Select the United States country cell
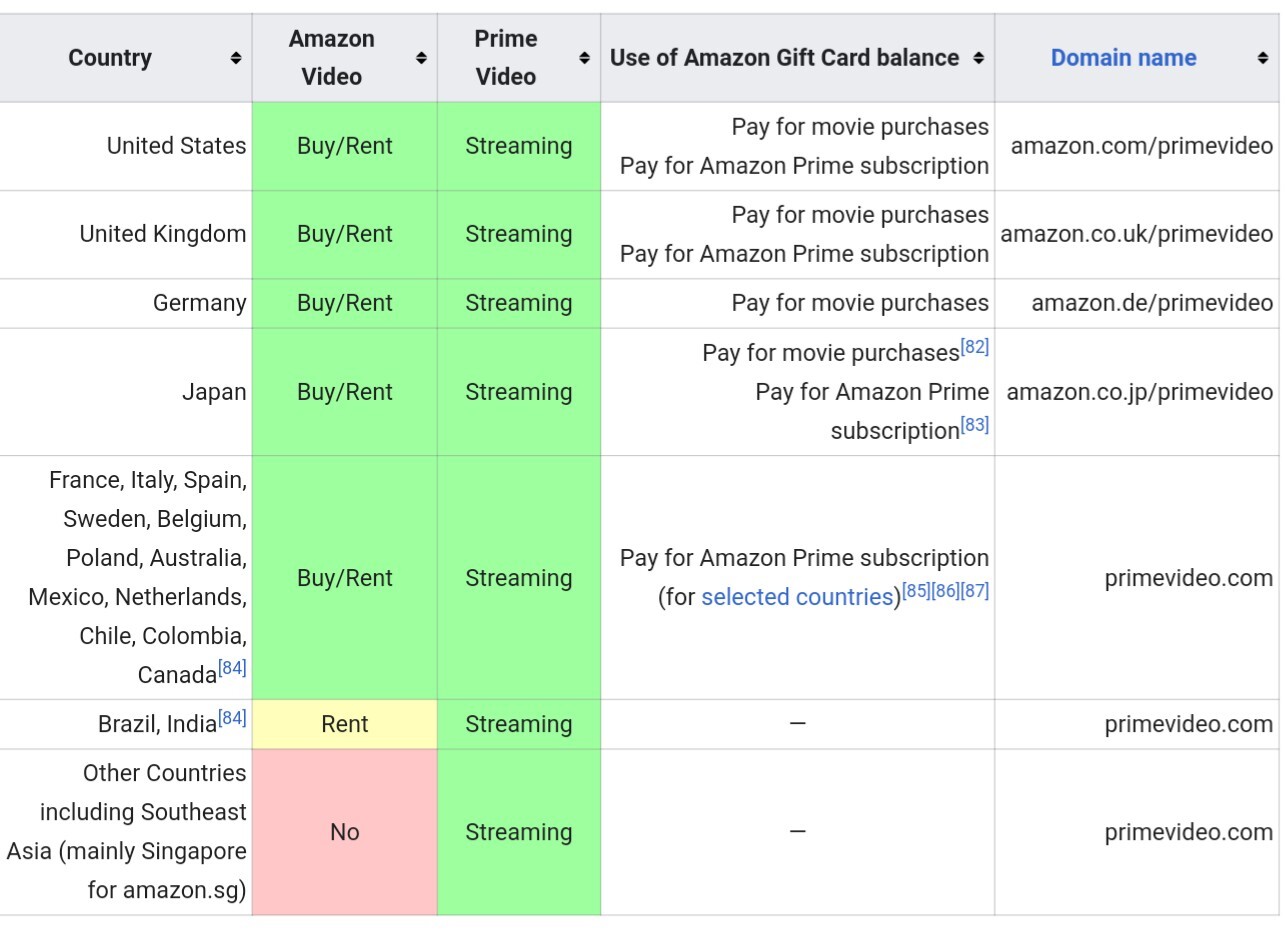This screenshot has width=1286, height=934. pos(126,146)
